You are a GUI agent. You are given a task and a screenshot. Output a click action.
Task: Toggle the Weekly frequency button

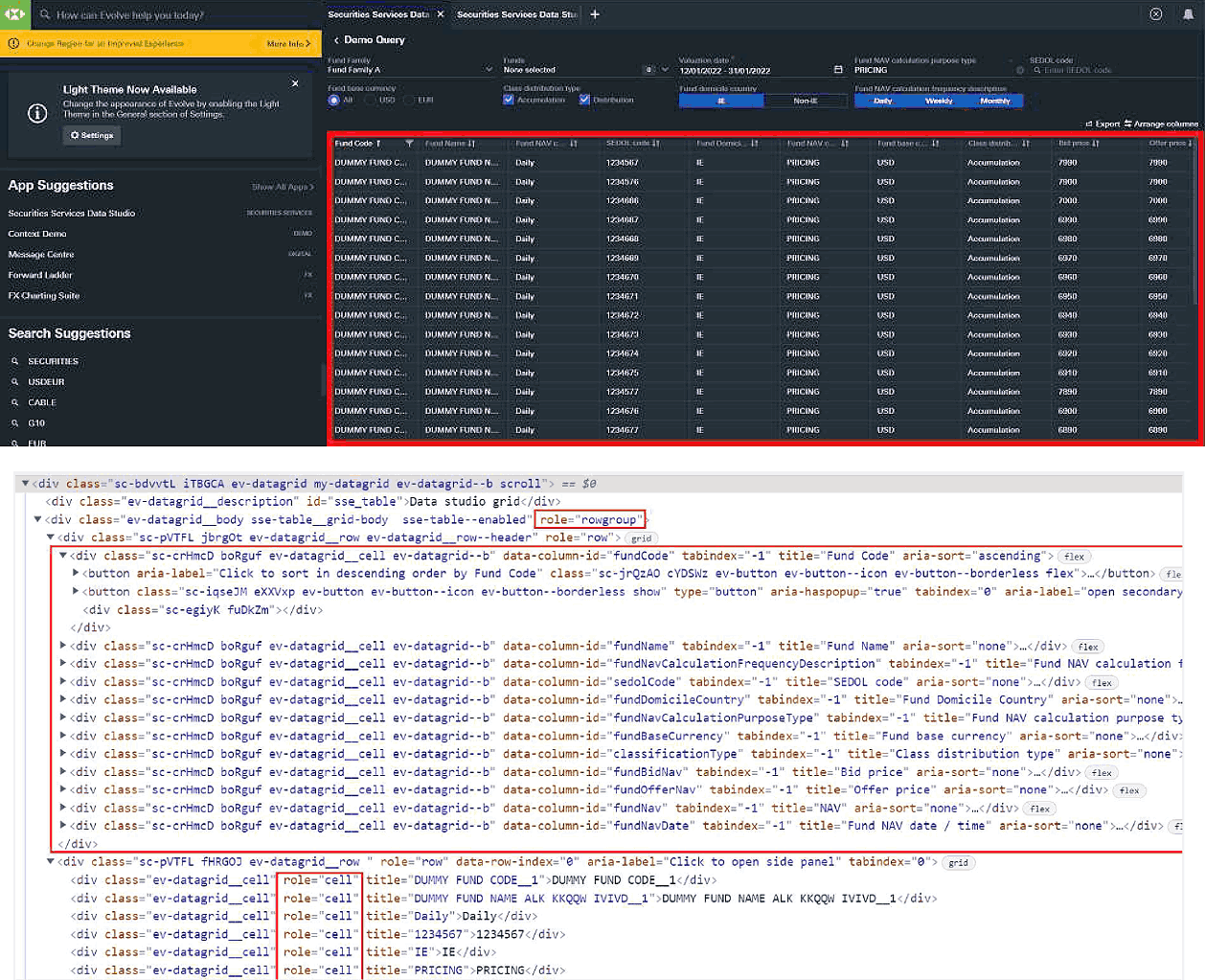(939, 101)
